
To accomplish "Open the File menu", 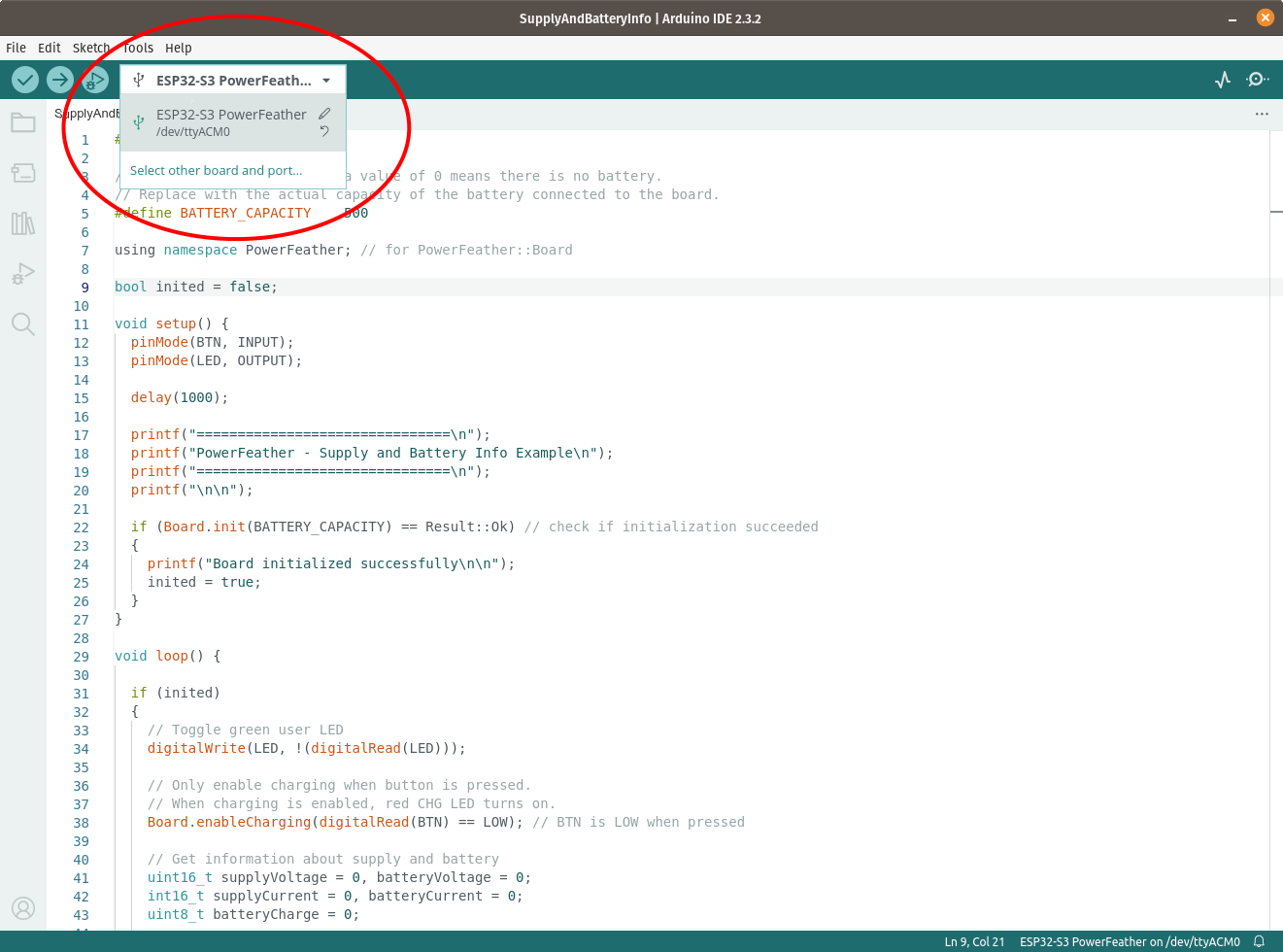I will [17, 48].
